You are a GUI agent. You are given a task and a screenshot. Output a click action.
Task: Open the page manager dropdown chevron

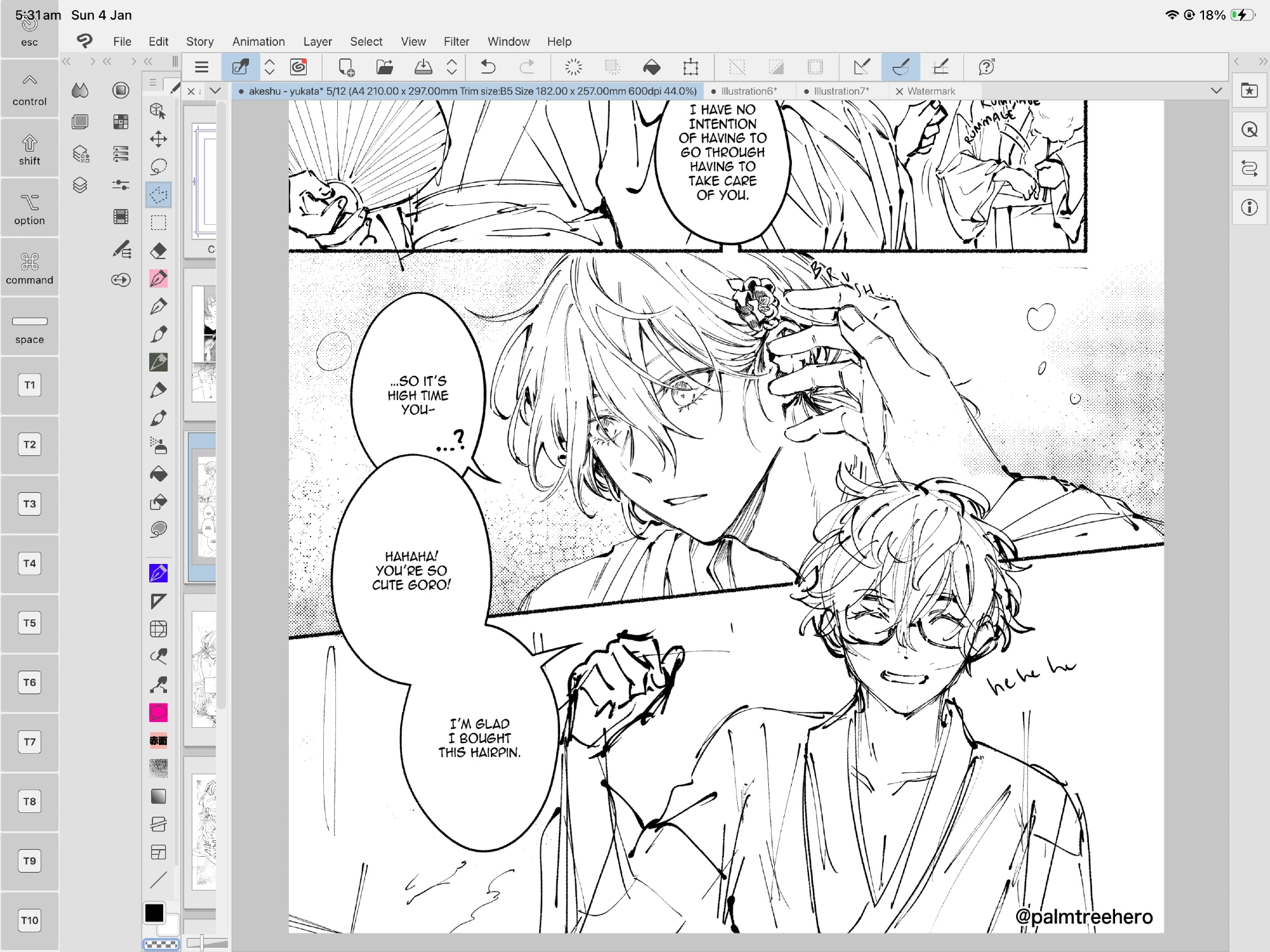215,91
